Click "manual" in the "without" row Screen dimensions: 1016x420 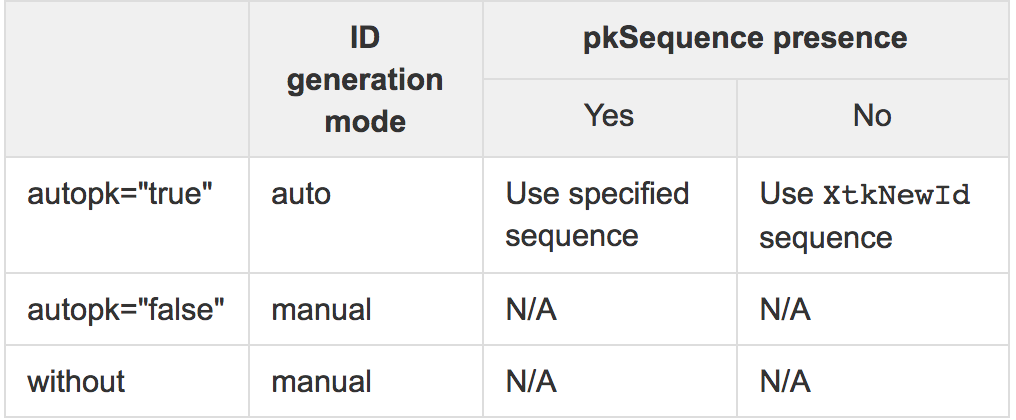click(x=321, y=381)
